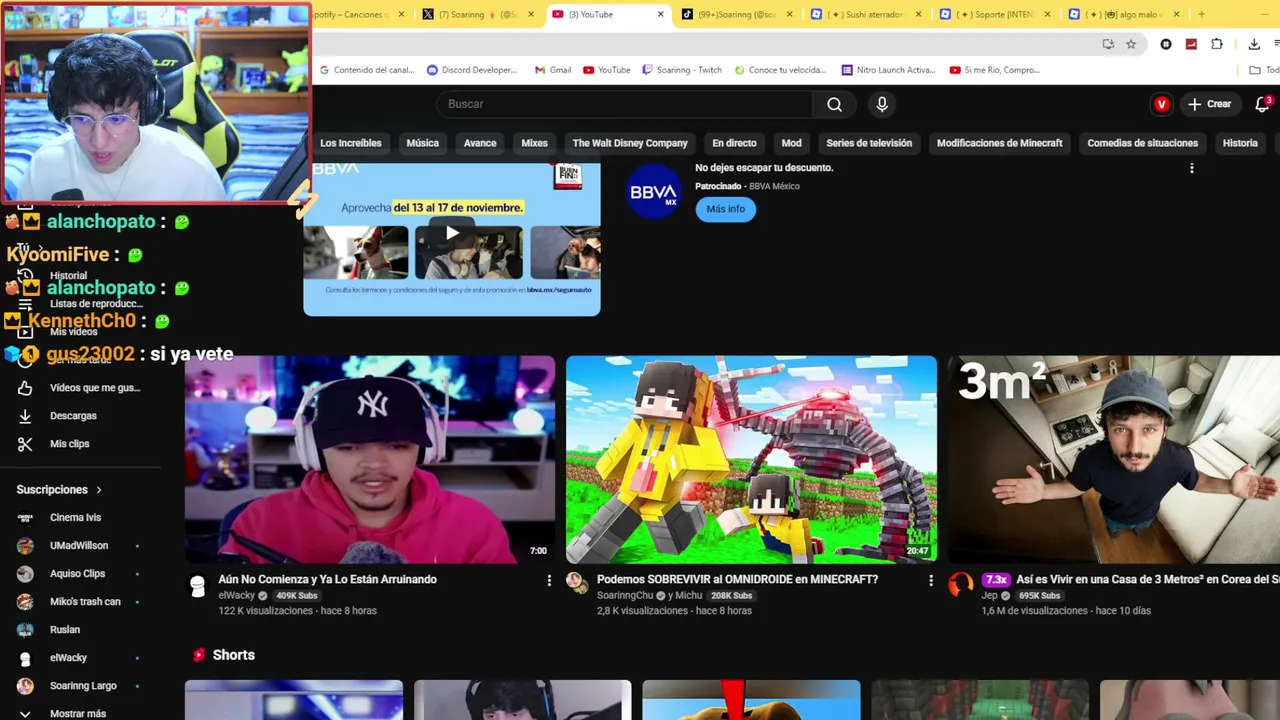Open Conoce tu velocidad bookmark
The image size is (1280, 720).
(780, 70)
